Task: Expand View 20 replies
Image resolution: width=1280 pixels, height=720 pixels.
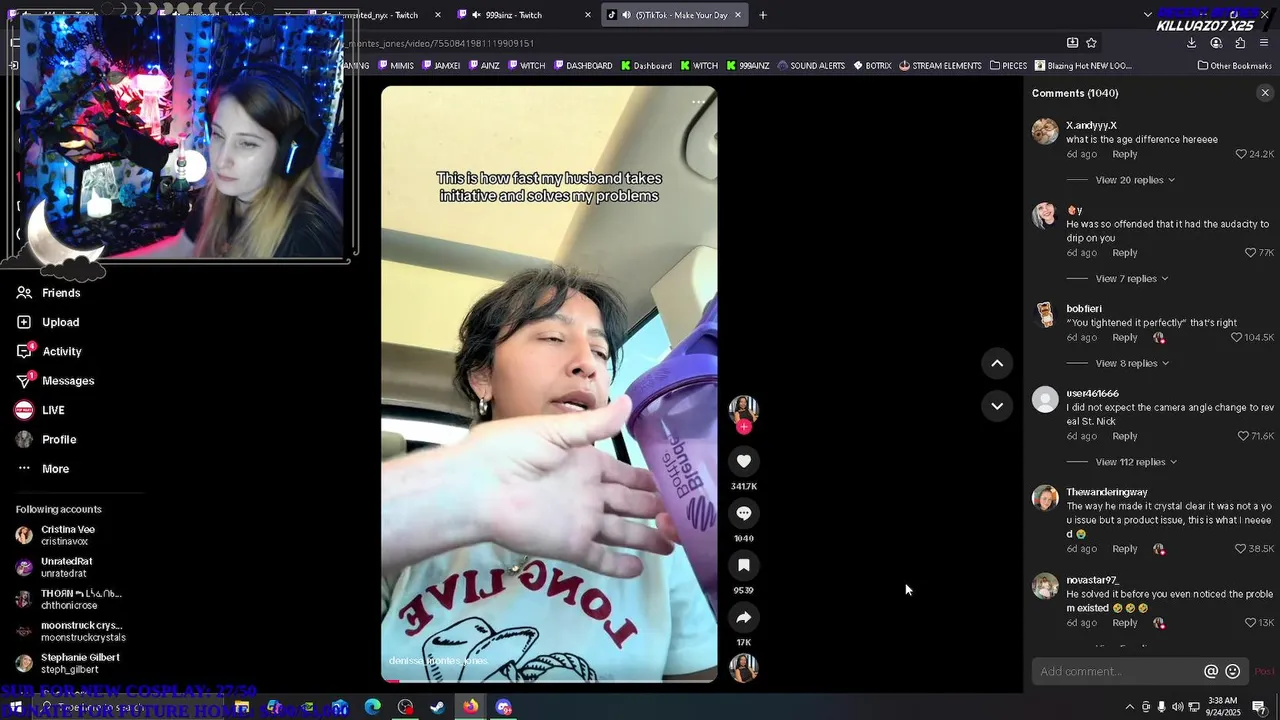Action: [x=1135, y=180]
